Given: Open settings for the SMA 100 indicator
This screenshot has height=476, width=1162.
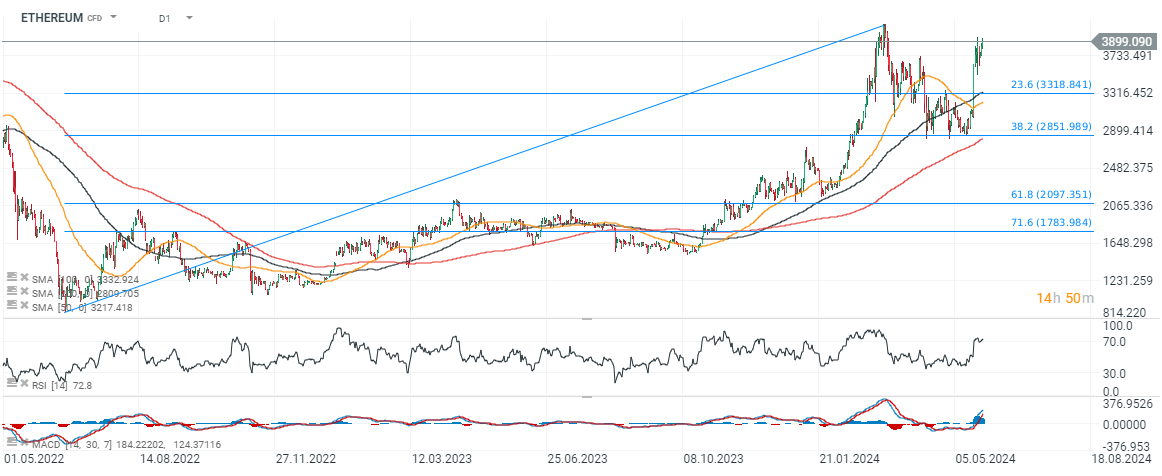Looking at the screenshot, I should coord(10,277).
